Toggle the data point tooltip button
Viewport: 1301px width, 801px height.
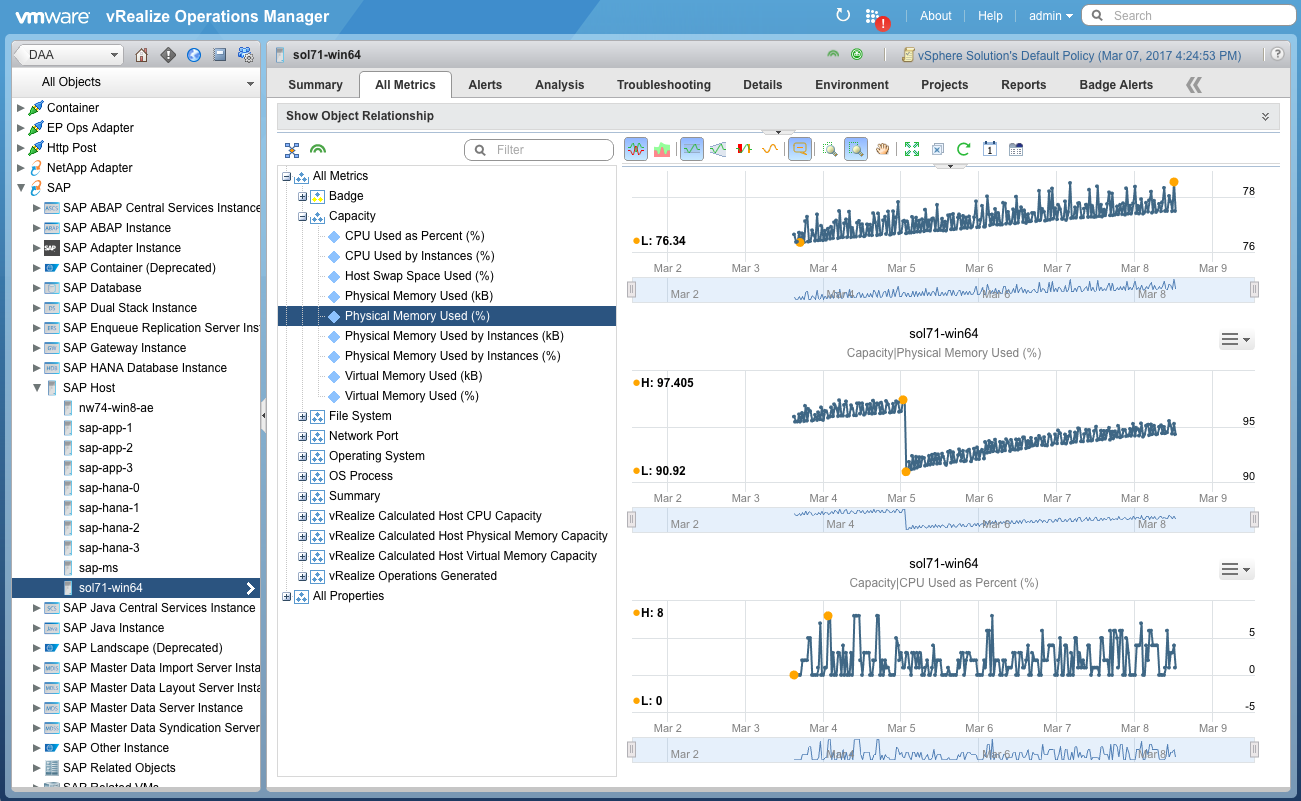(x=799, y=150)
